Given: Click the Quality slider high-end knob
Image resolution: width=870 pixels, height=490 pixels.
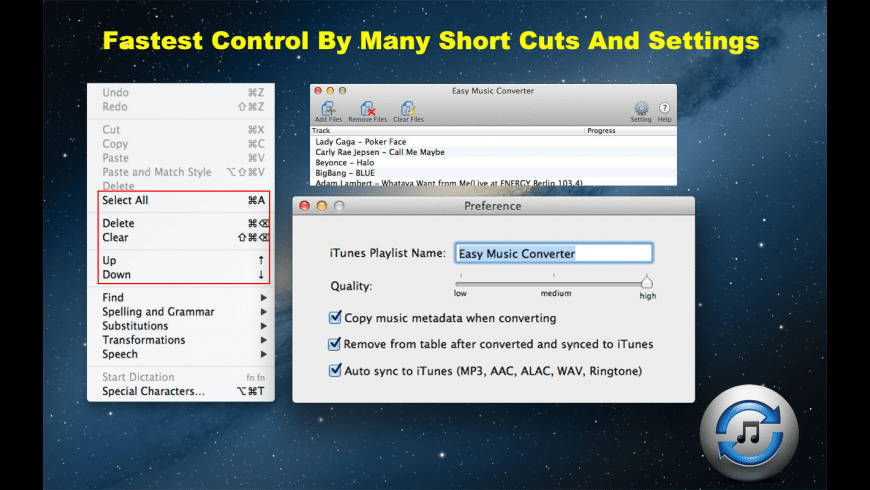Looking at the screenshot, I should click(646, 281).
